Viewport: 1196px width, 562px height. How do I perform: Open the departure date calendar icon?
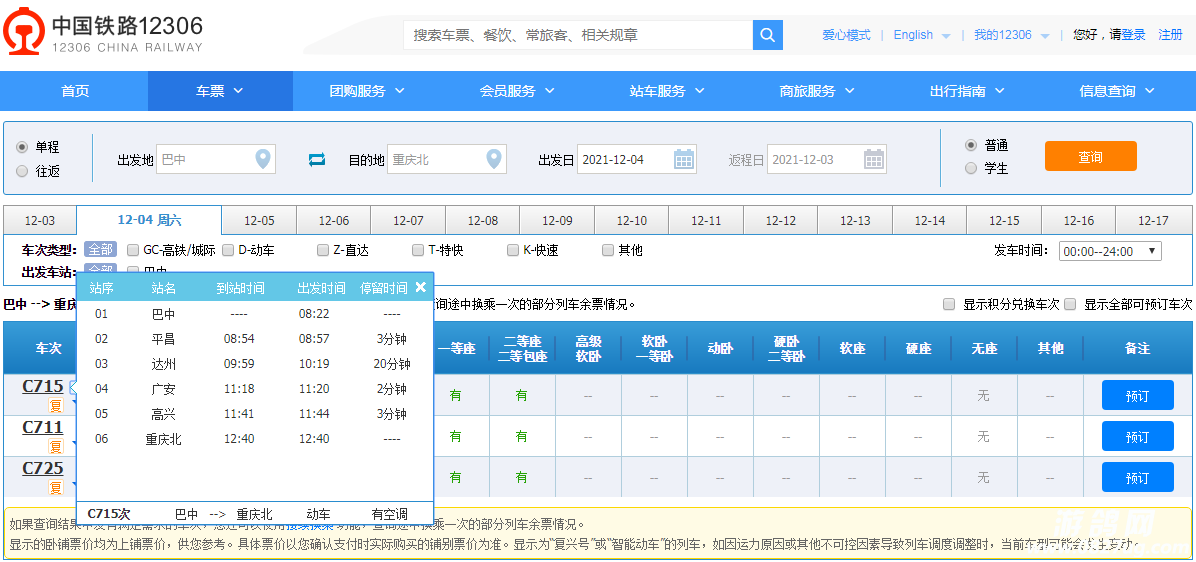[x=684, y=159]
